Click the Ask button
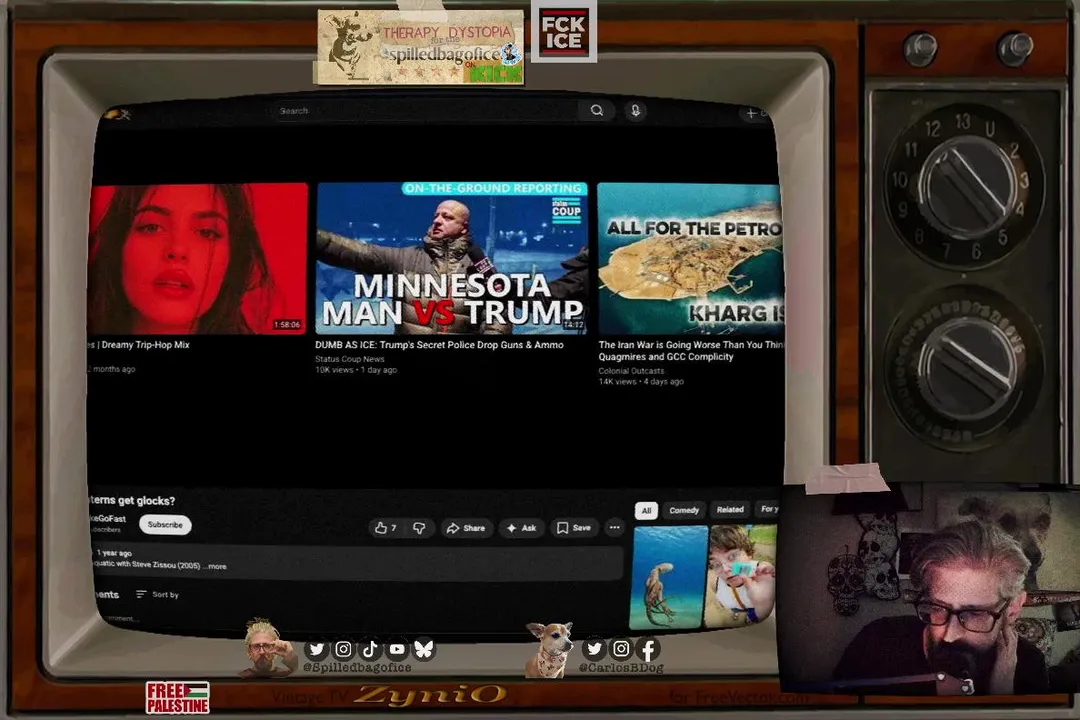 coord(521,528)
